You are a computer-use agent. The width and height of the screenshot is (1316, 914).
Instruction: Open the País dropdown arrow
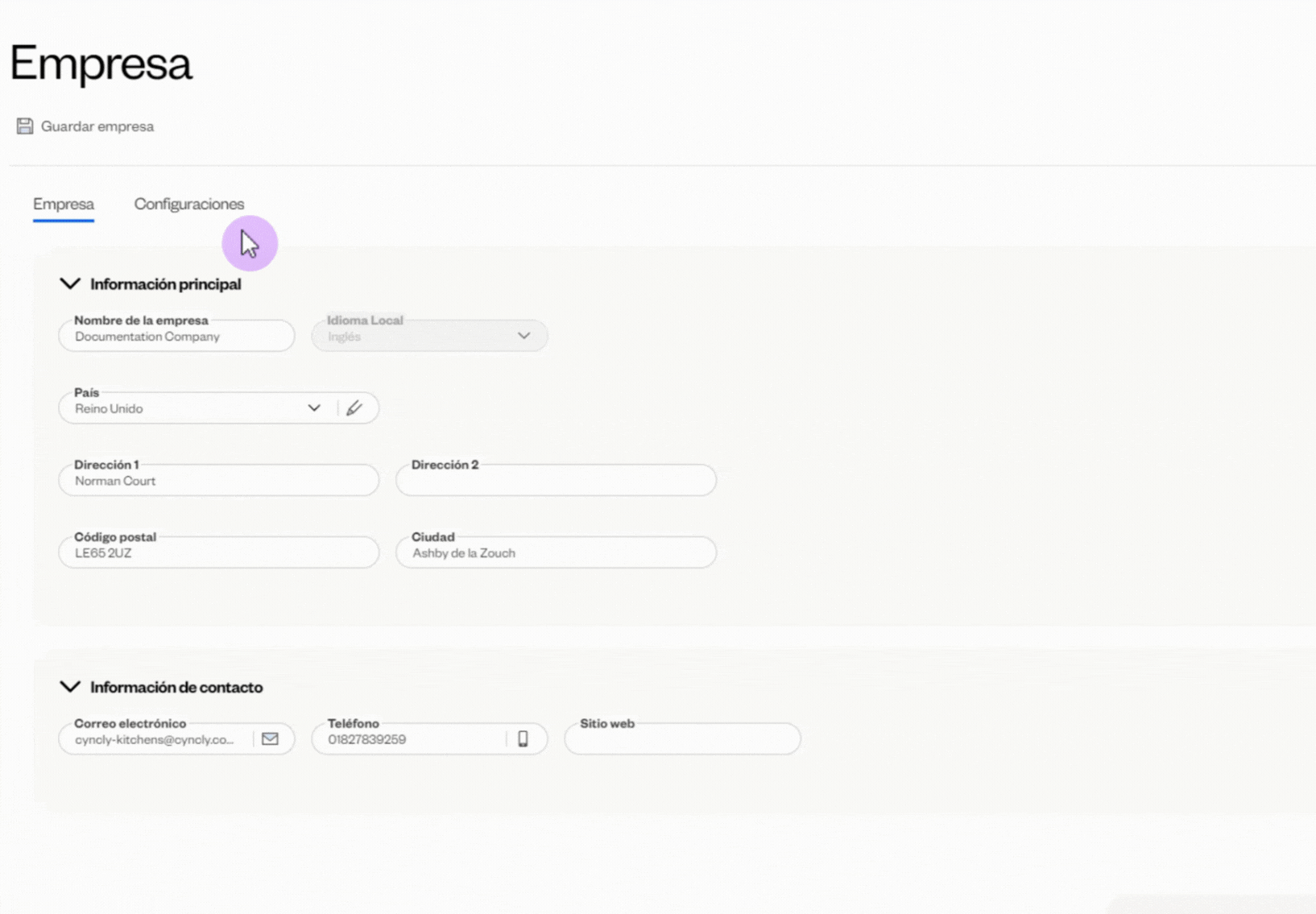pos(314,408)
